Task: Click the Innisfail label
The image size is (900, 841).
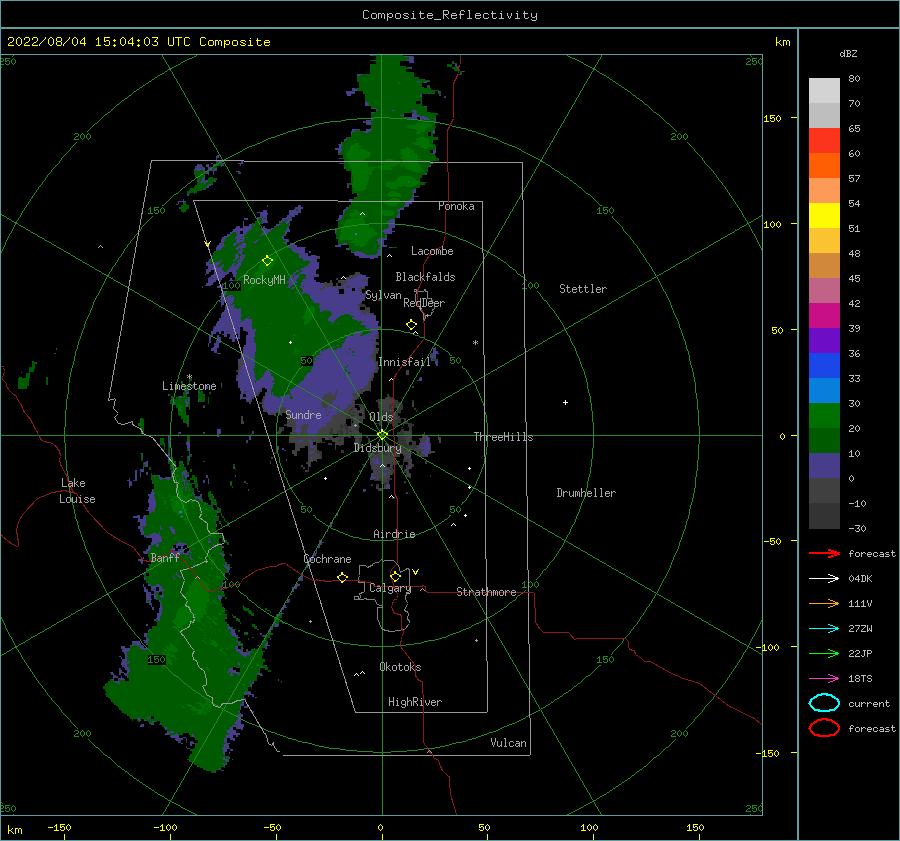Action: pyautogui.click(x=404, y=362)
